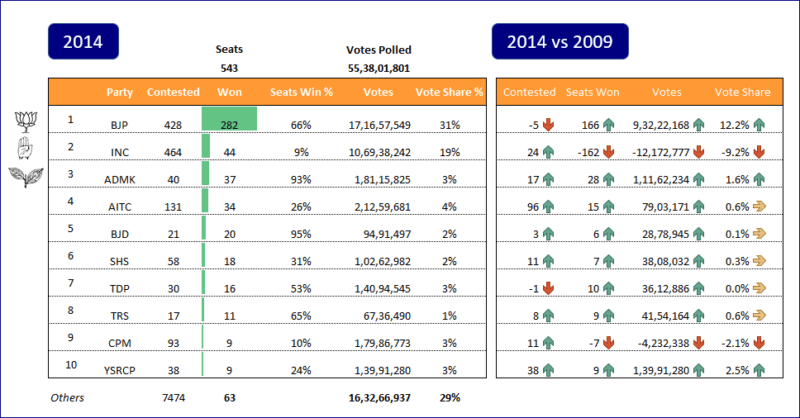Click the sideways arrow beside 0.3% vote share
This screenshot has width=800, height=418.
coord(759,261)
